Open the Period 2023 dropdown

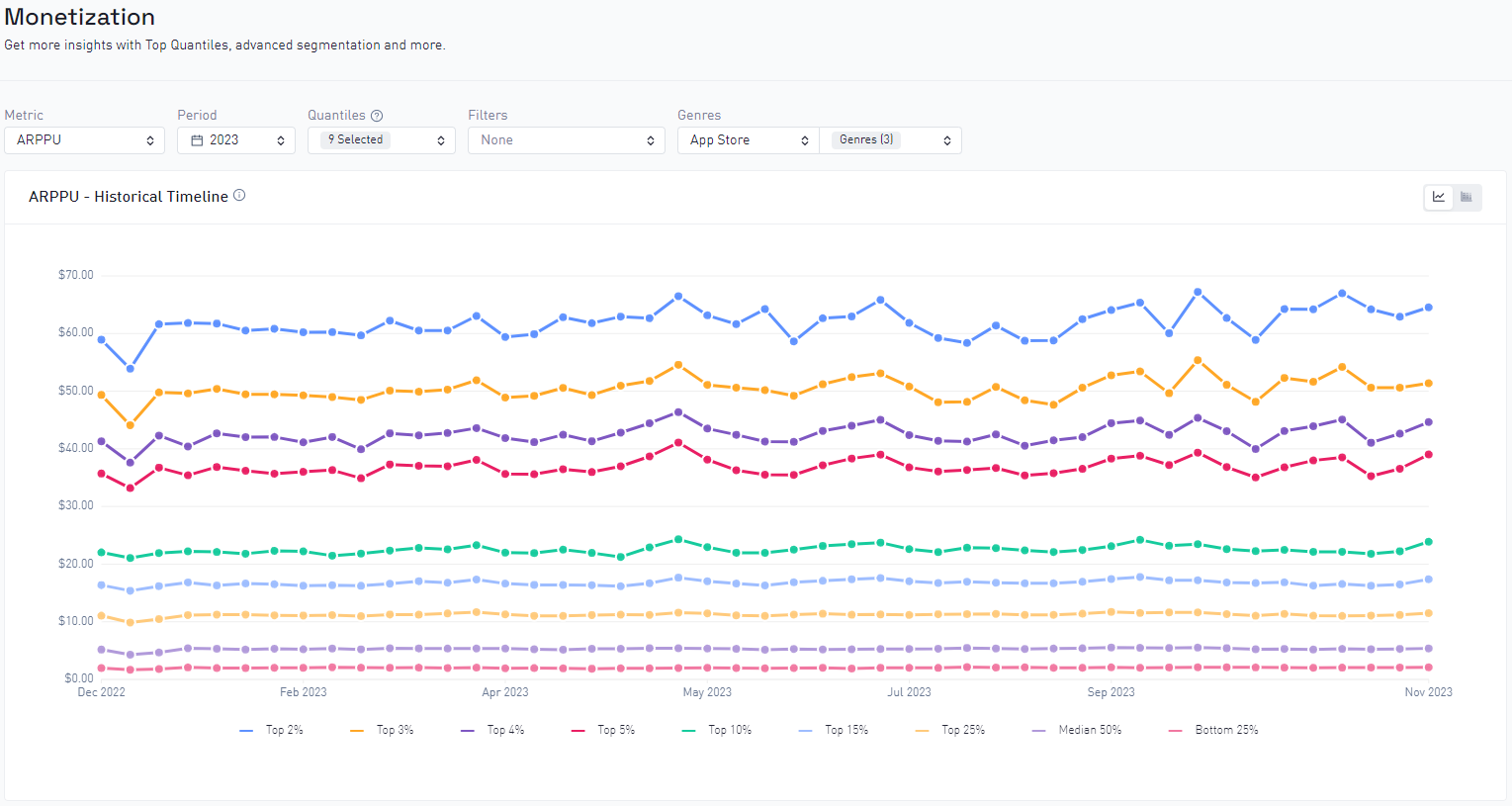coord(236,140)
